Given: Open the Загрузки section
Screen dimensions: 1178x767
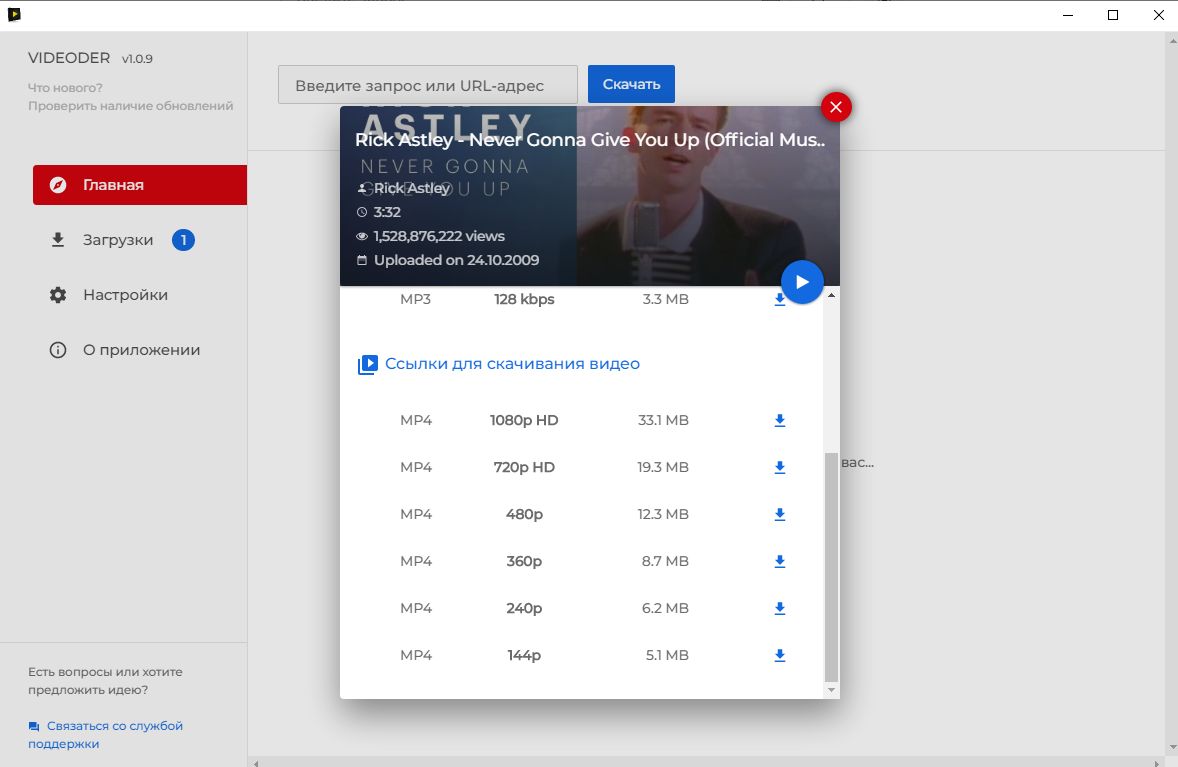Looking at the screenshot, I should tap(118, 240).
